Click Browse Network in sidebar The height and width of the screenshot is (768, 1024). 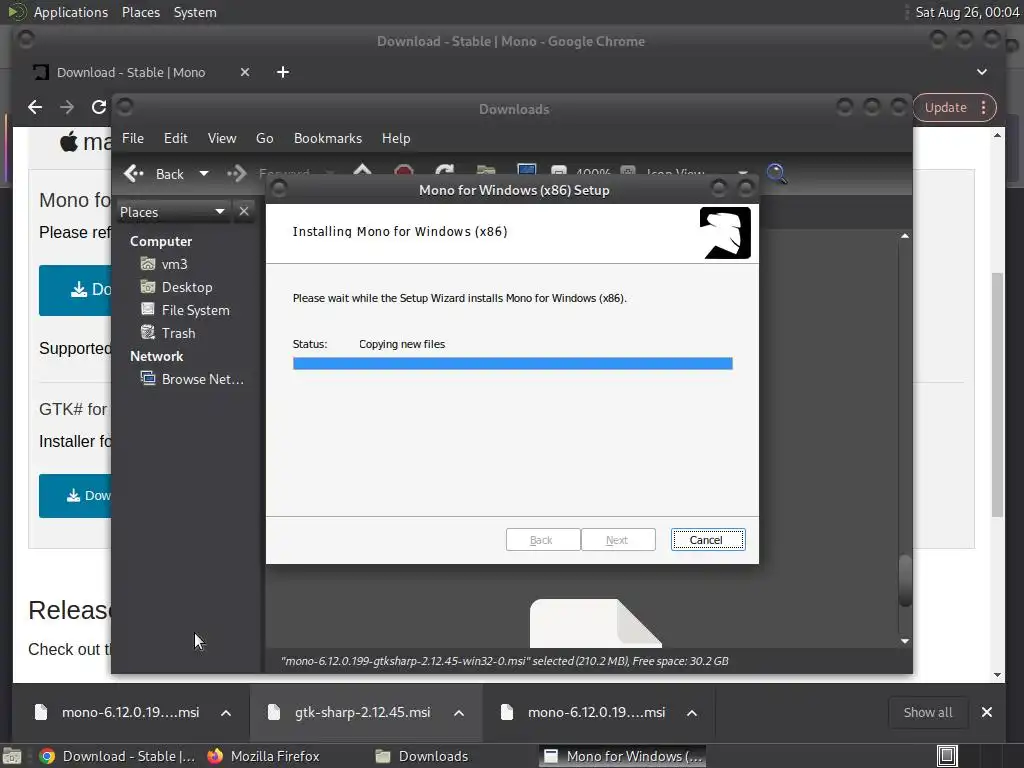coord(193,379)
